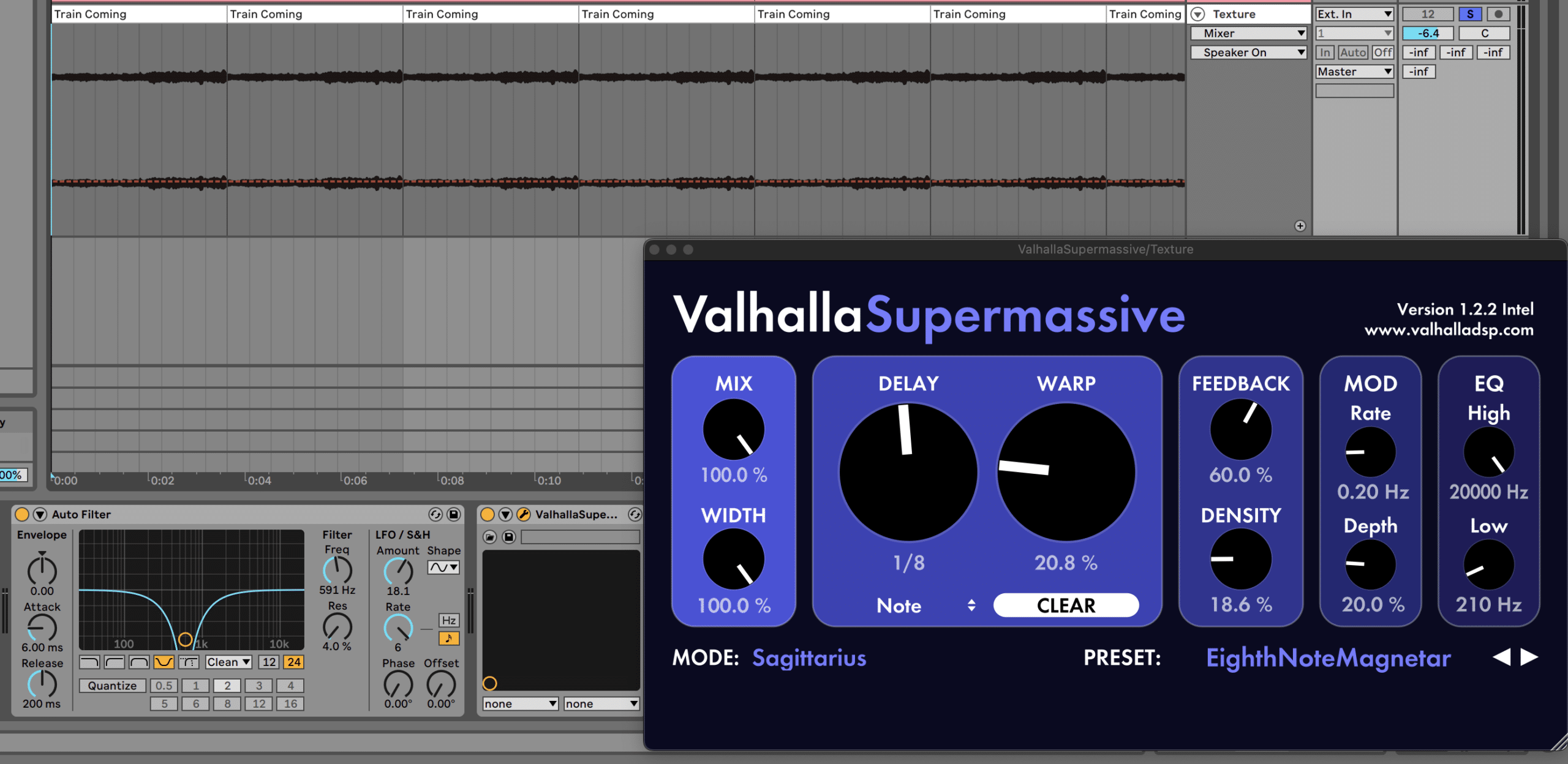Viewport: 1568px width, 764px height.
Task: Open the Ext. In input dropdown
Action: (1355, 14)
